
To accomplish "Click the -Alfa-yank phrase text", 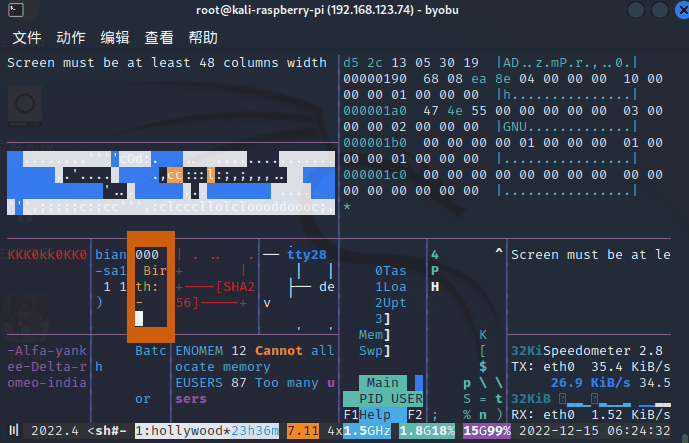I will (47, 351).
